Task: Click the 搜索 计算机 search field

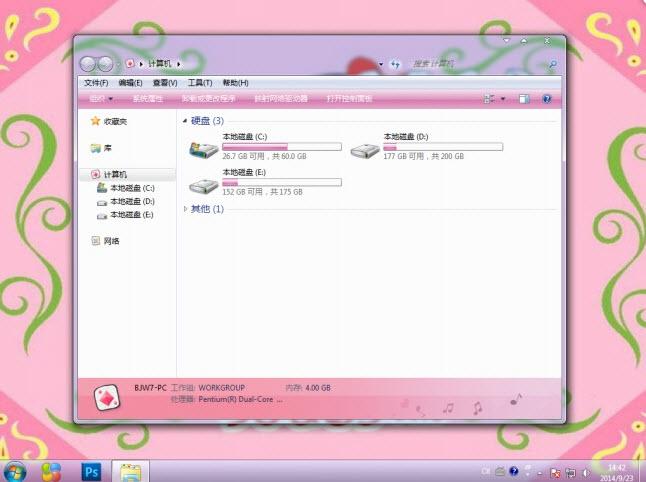Action: [478, 64]
